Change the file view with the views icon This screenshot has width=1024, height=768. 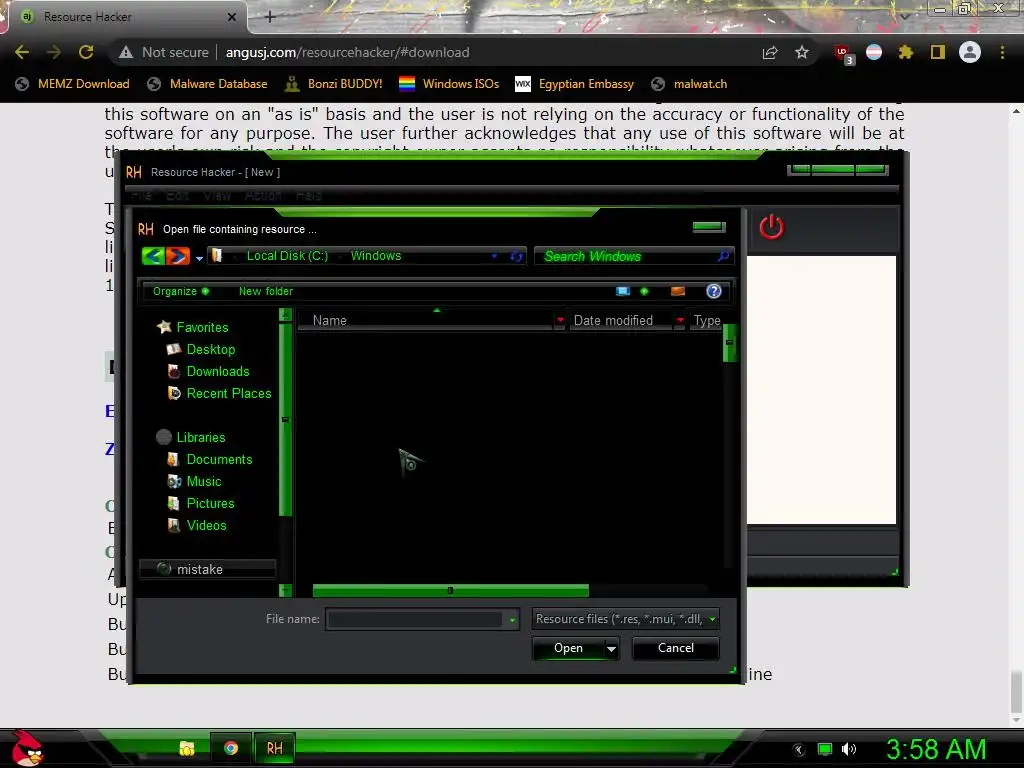(x=623, y=291)
